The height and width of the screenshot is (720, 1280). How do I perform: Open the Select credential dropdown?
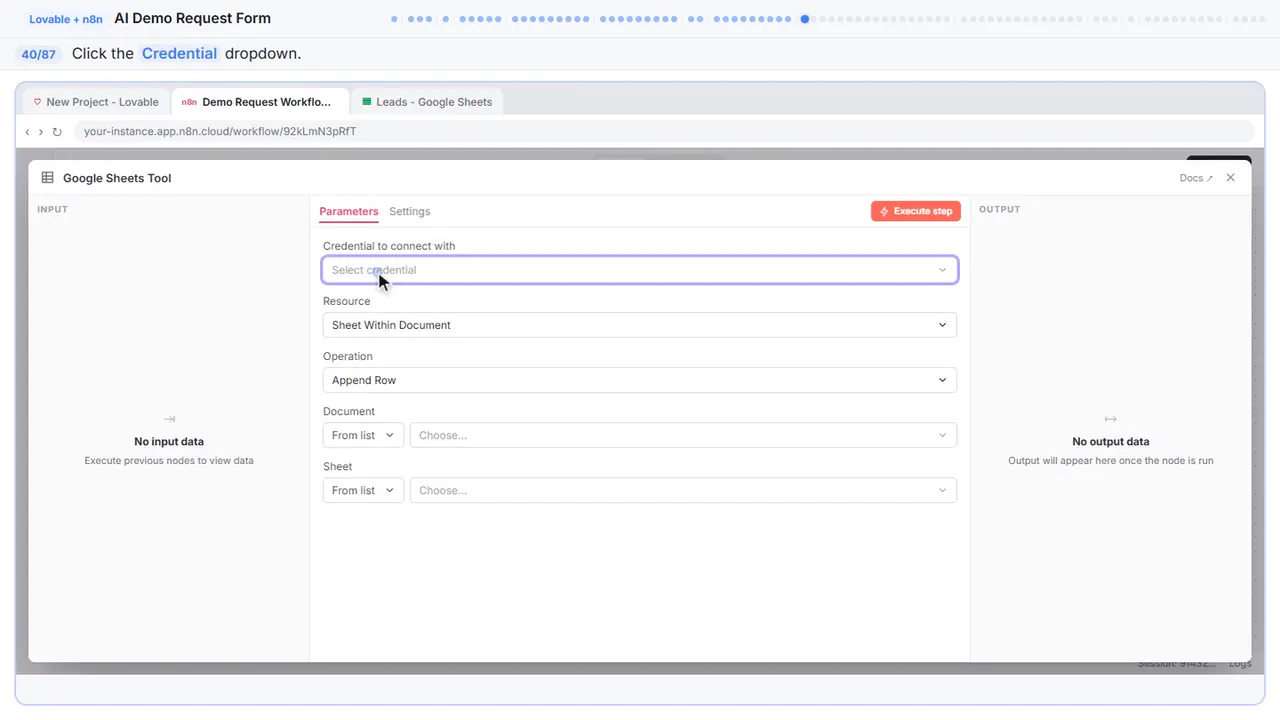coord(640,270)
